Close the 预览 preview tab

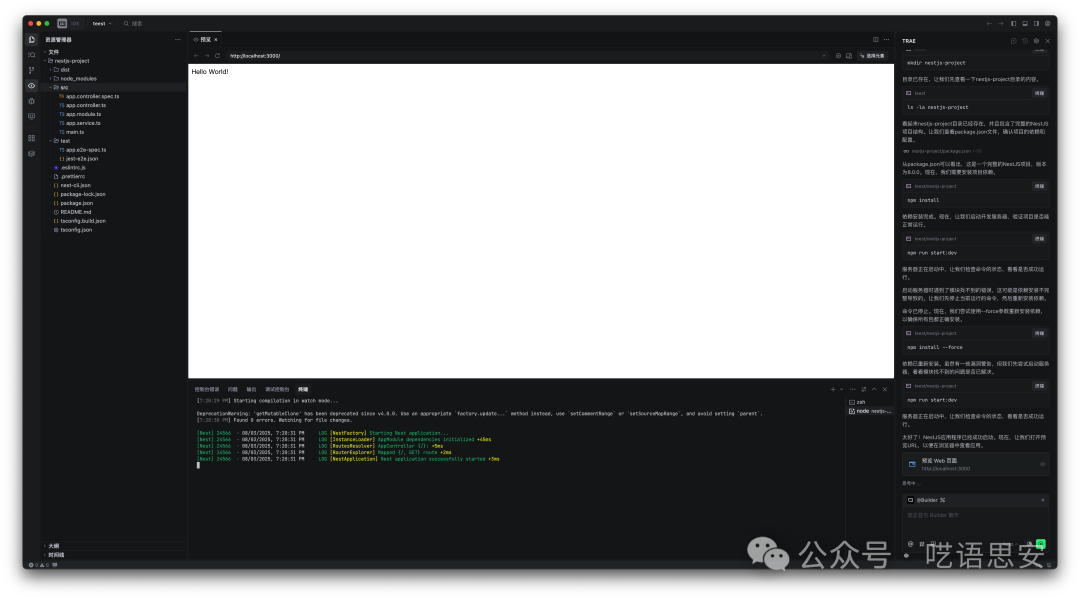(216, 39)
